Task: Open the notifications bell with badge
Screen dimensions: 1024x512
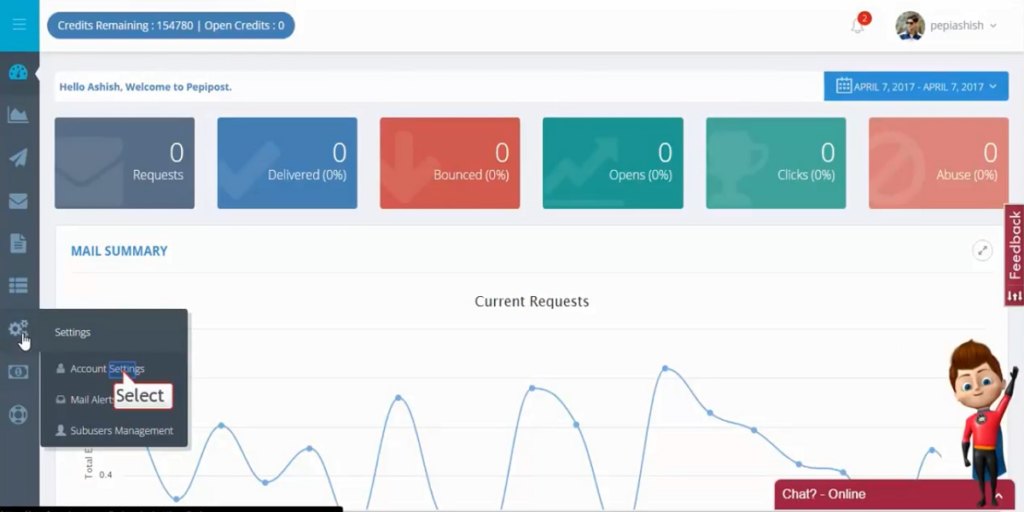Action: [859, 24]
